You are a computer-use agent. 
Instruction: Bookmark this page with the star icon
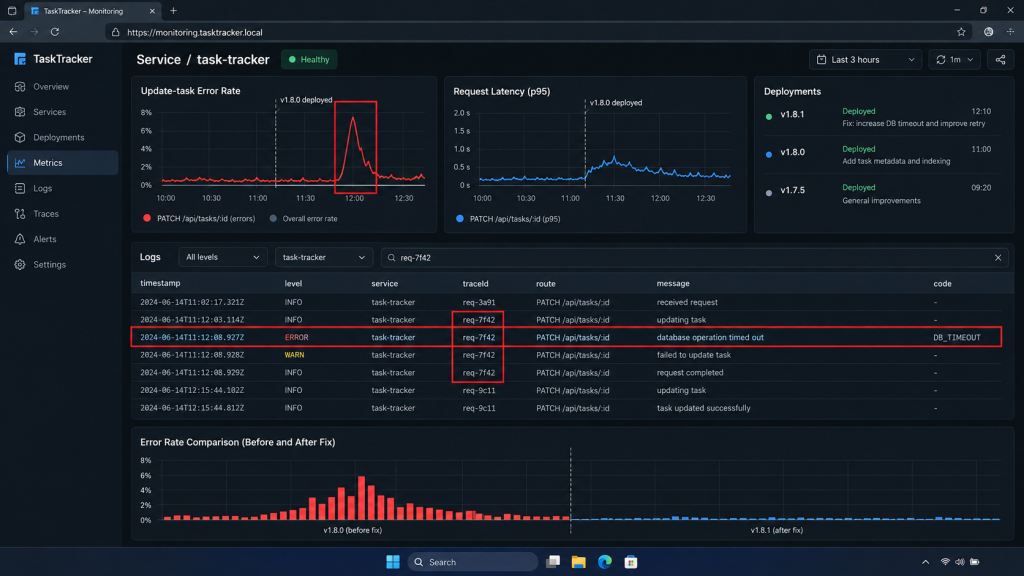(x=961, y=32)
